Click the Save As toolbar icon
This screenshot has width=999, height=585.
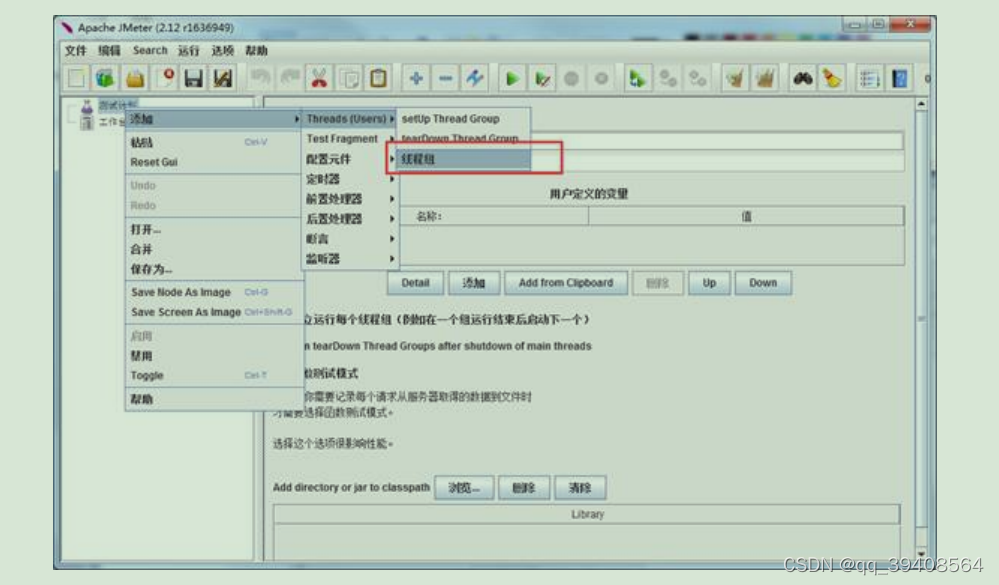222,78
